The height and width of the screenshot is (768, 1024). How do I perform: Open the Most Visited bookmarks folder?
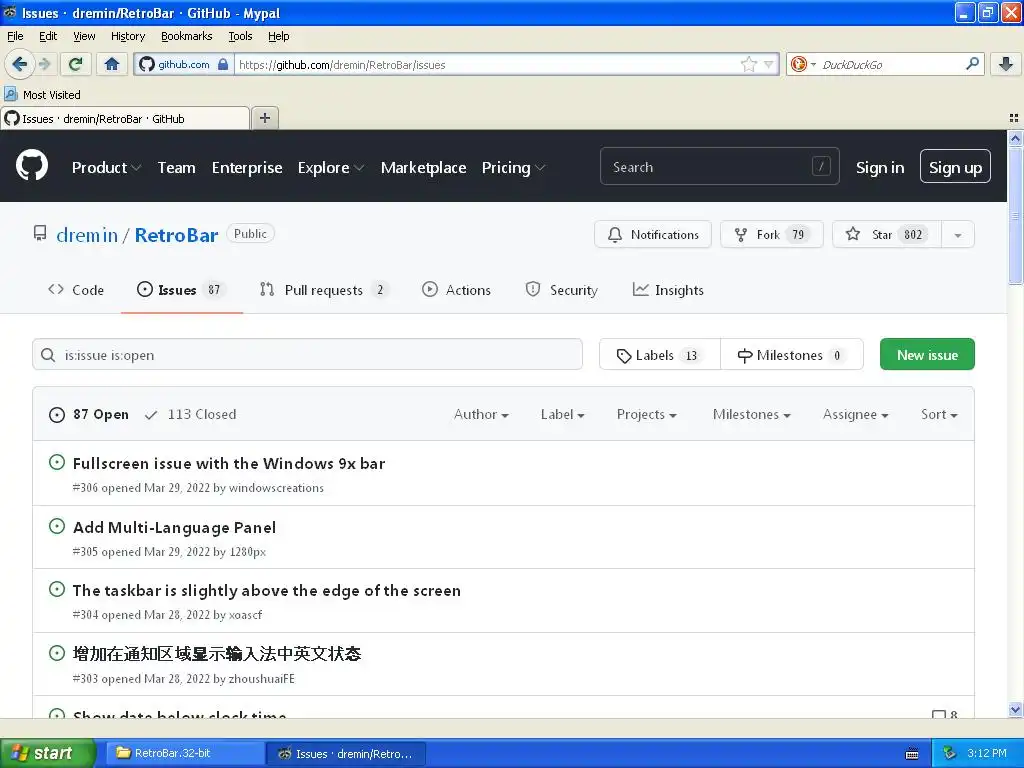pos(43,95)
